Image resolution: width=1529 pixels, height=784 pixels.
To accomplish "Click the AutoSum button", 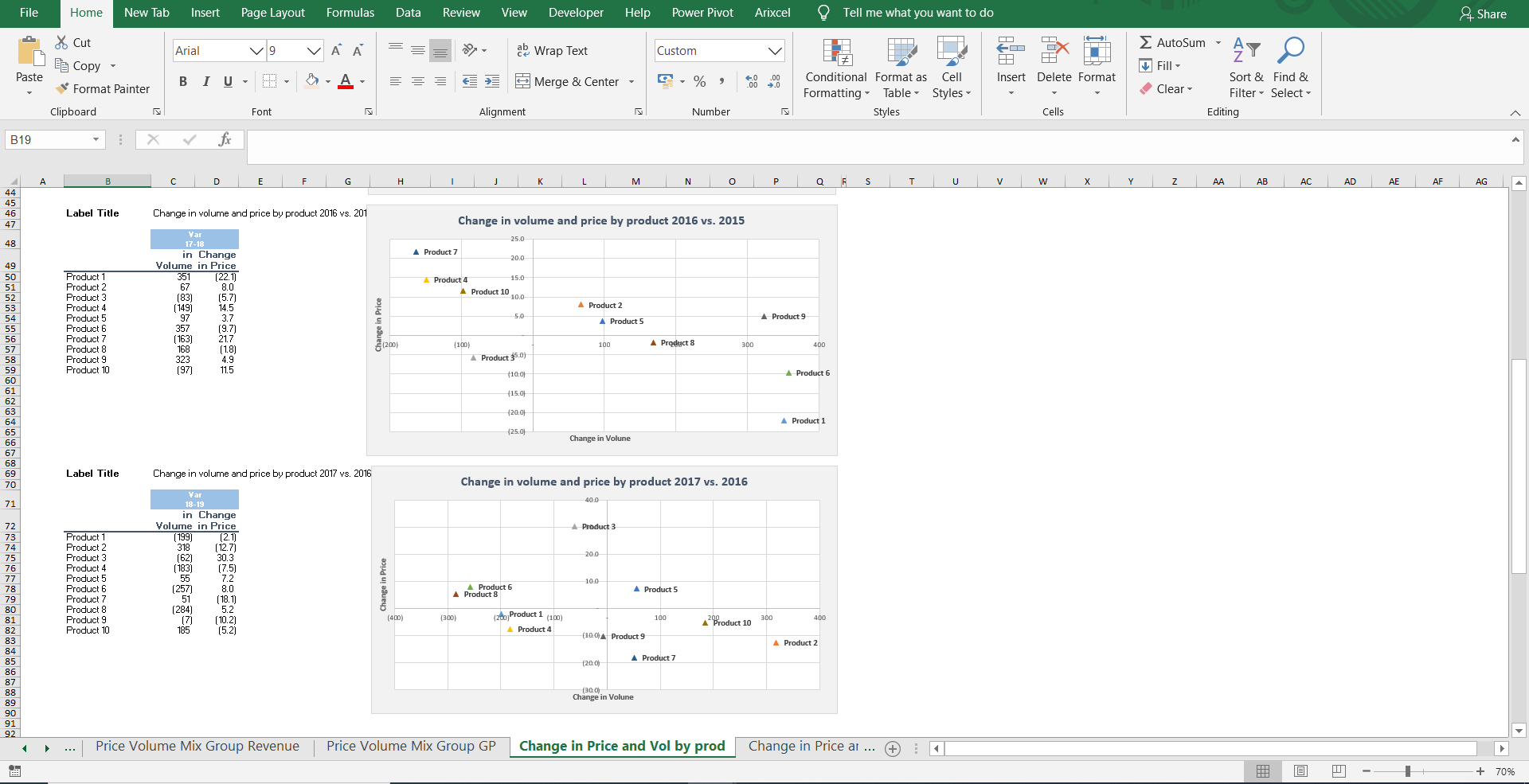I will tap(1172, 42).
